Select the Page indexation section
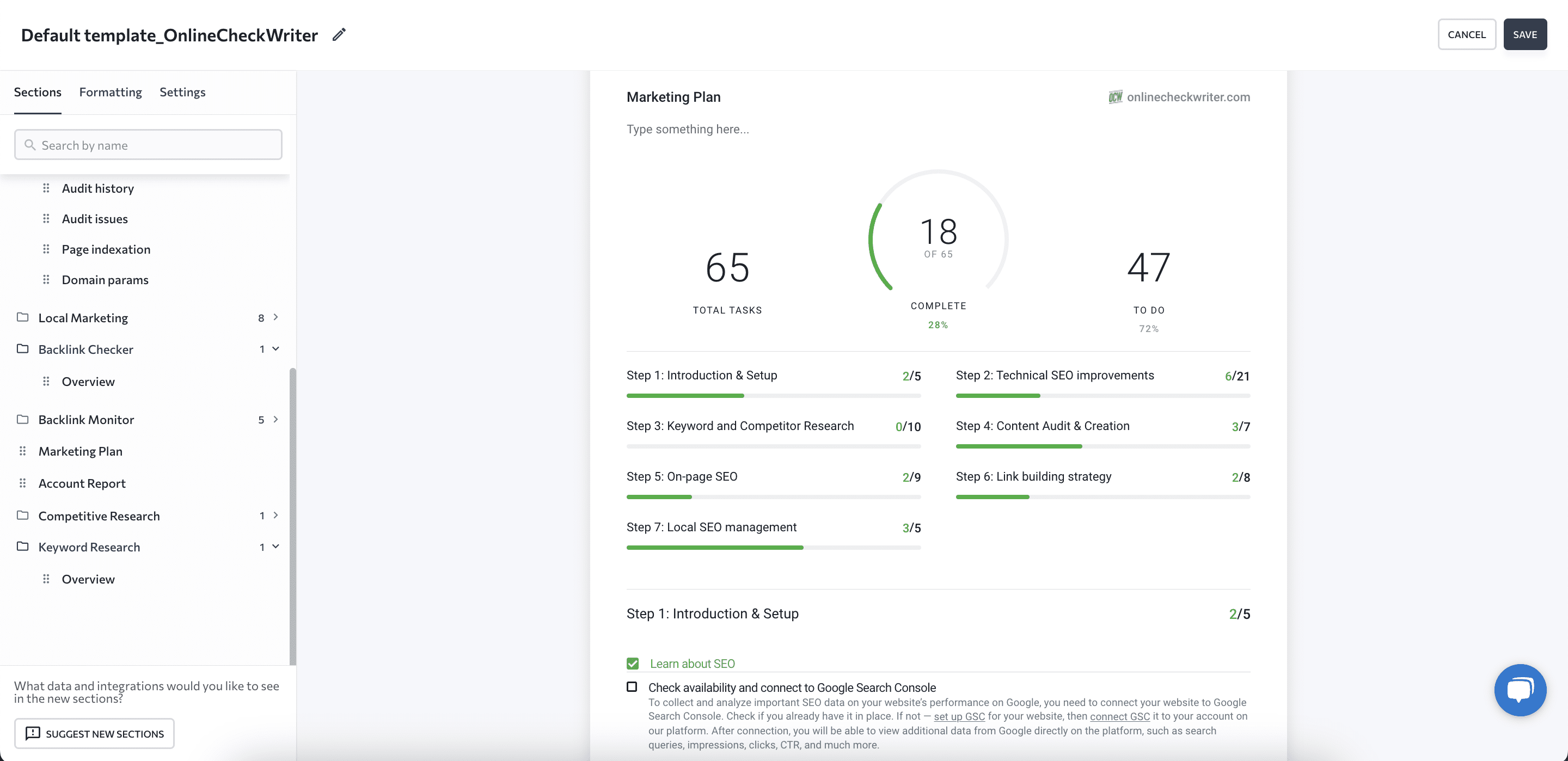 click(x=106, y=249)
